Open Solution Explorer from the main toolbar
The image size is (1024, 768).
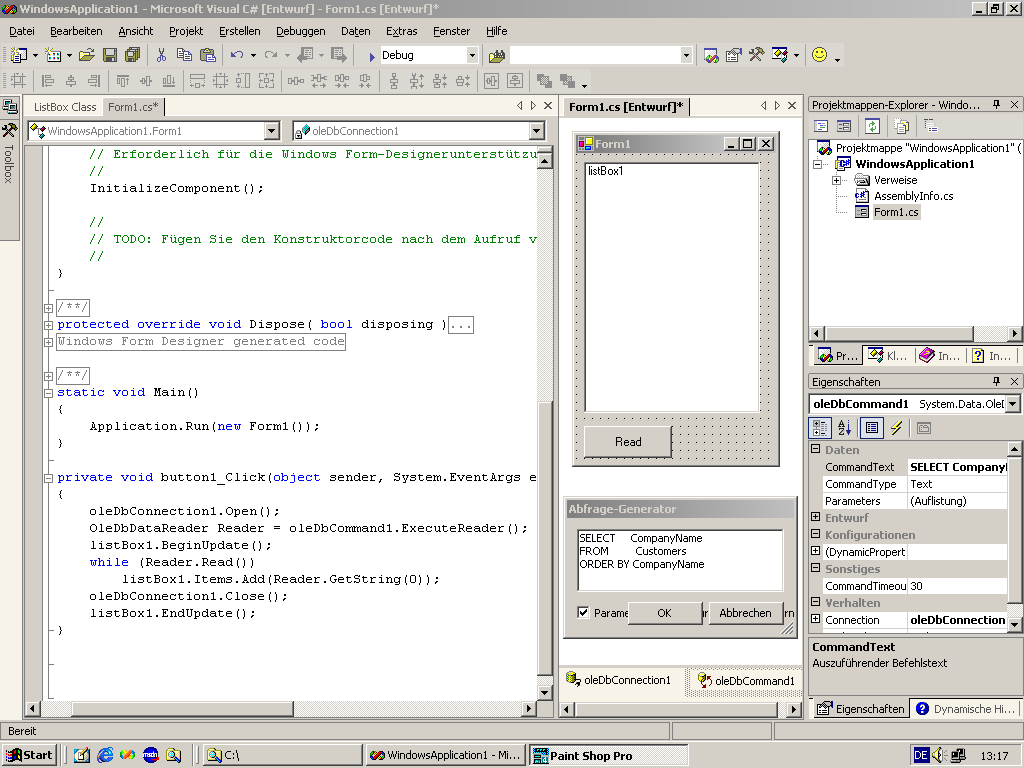[x=711, y=56]
